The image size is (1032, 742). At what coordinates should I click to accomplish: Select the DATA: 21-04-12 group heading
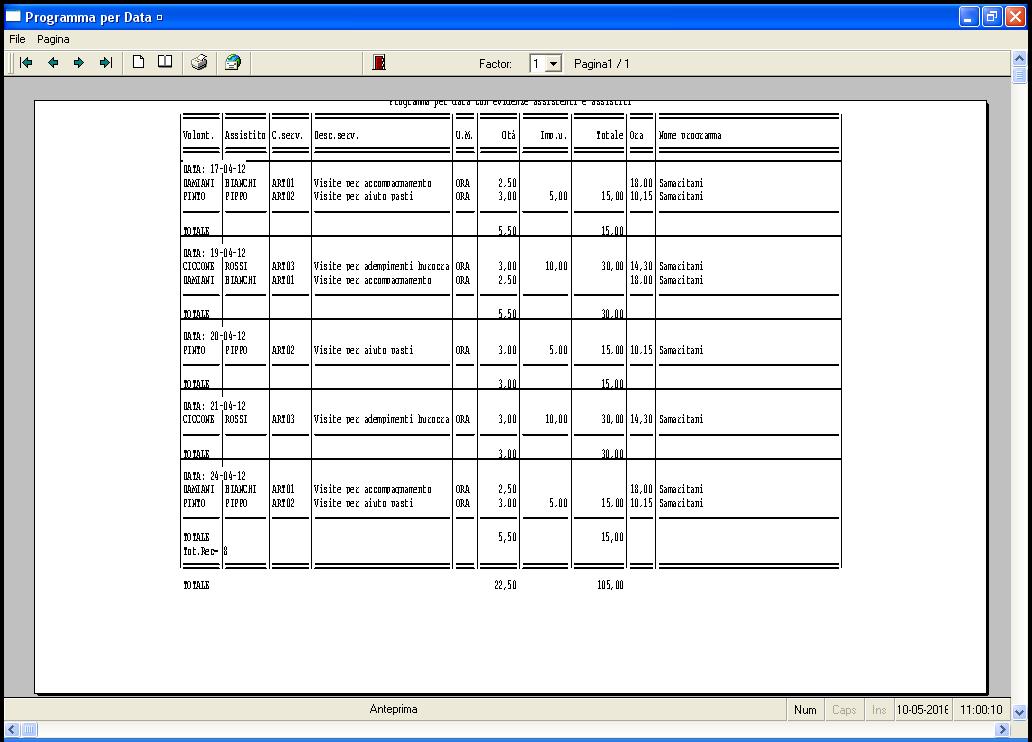[214, 406]
